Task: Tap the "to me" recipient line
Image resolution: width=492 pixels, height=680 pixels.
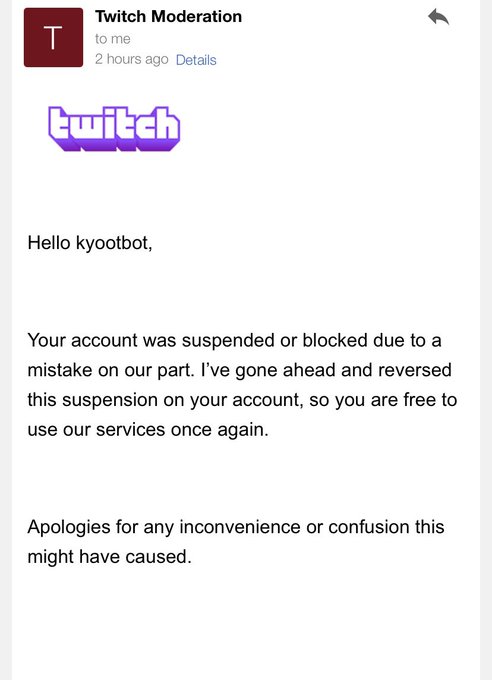Action: click(113, 39)
